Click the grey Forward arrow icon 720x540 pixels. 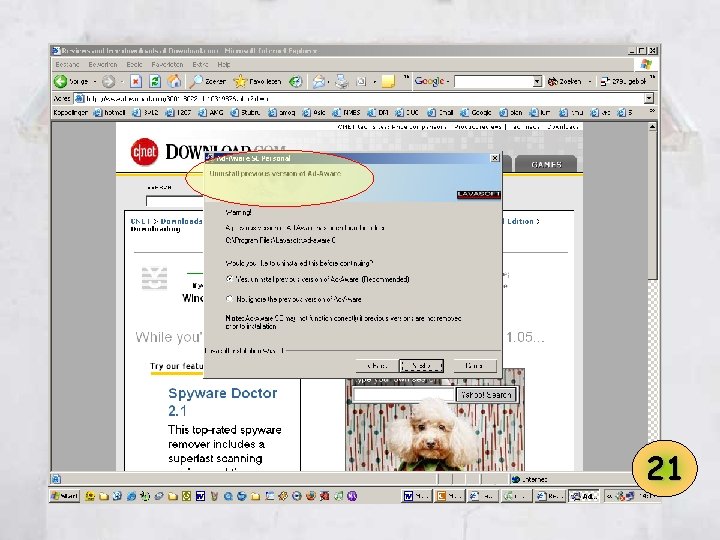(108, 82)
